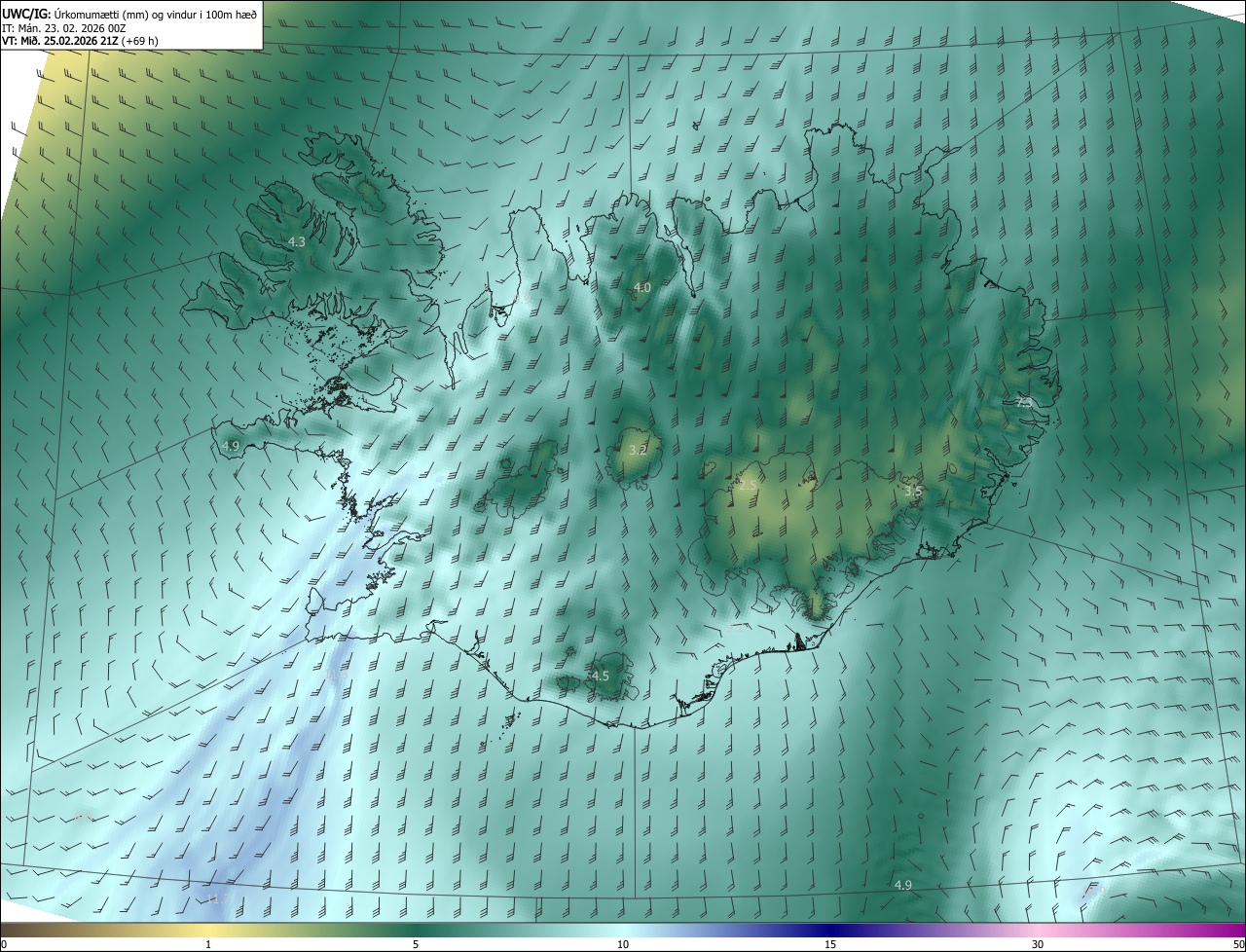Click the 4.9 value over the southeast ocean
1246x952 pixels.
pyautogui.click(x=903, y=885)
